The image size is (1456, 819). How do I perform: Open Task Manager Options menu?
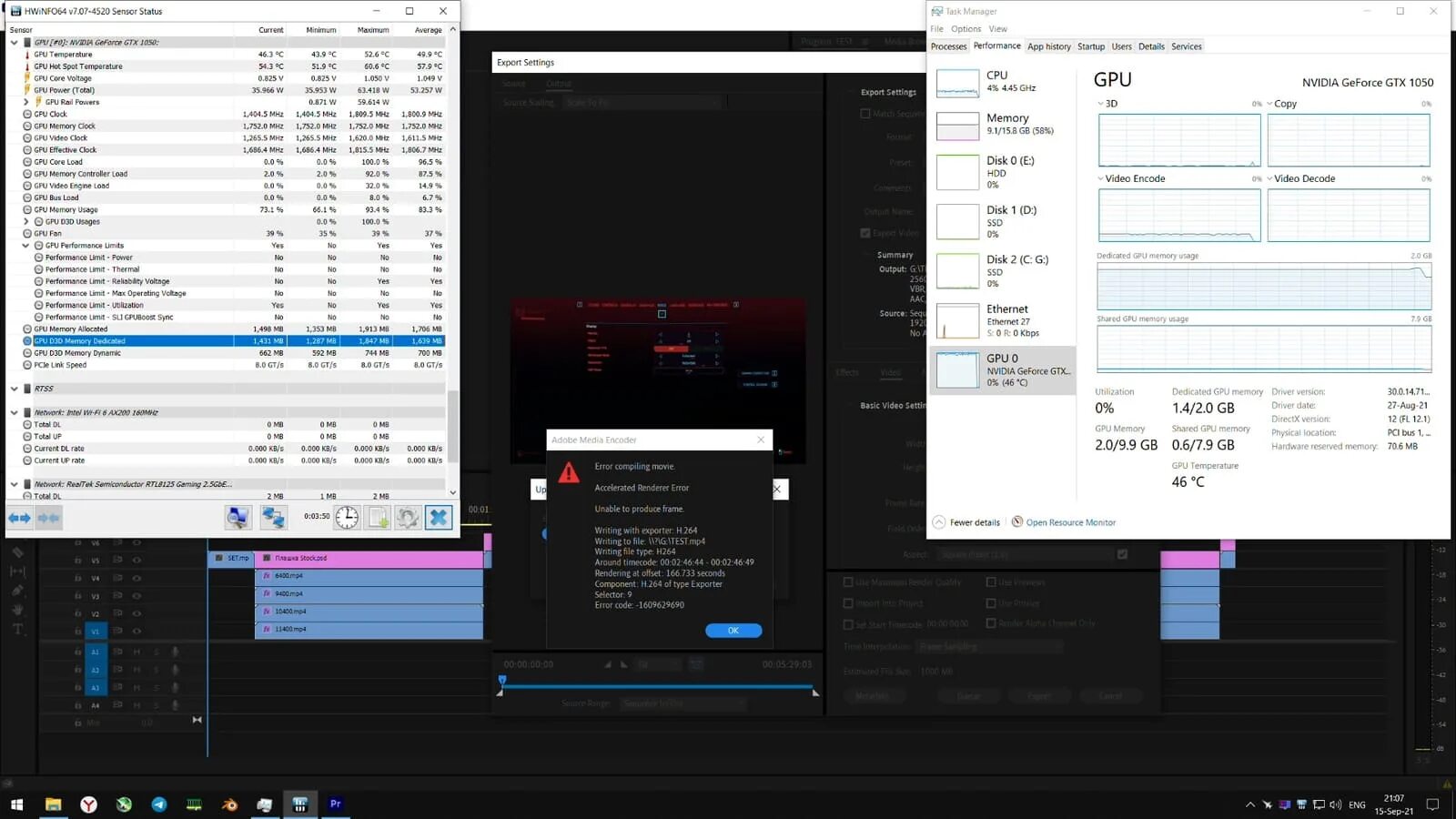click(966, 29)
